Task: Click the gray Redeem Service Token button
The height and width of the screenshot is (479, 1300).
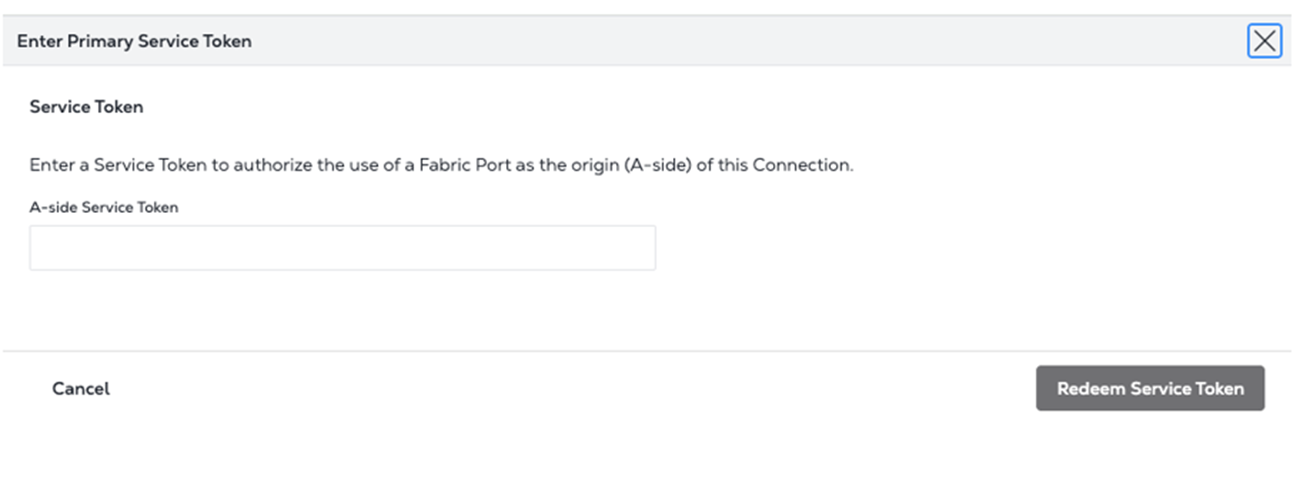Action: click(1150, 388)
